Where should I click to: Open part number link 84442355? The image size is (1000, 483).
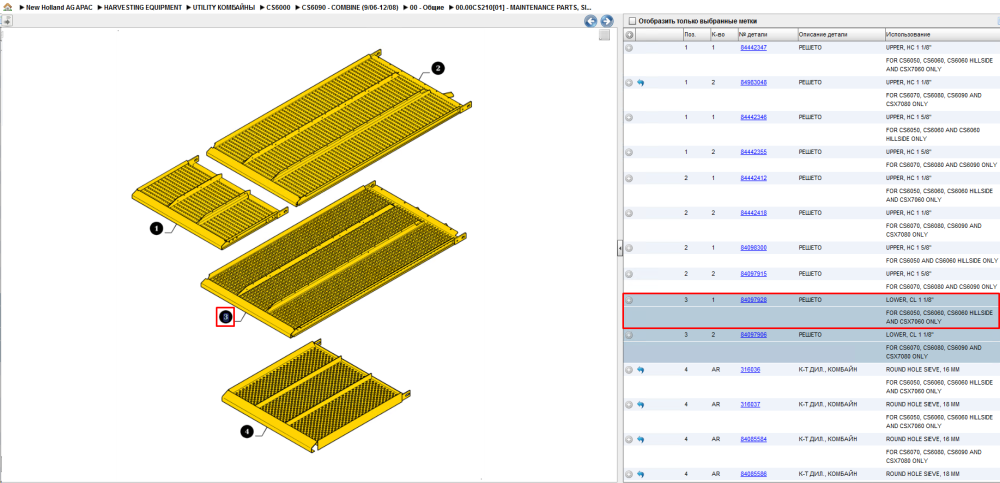[x=753, y=152]
